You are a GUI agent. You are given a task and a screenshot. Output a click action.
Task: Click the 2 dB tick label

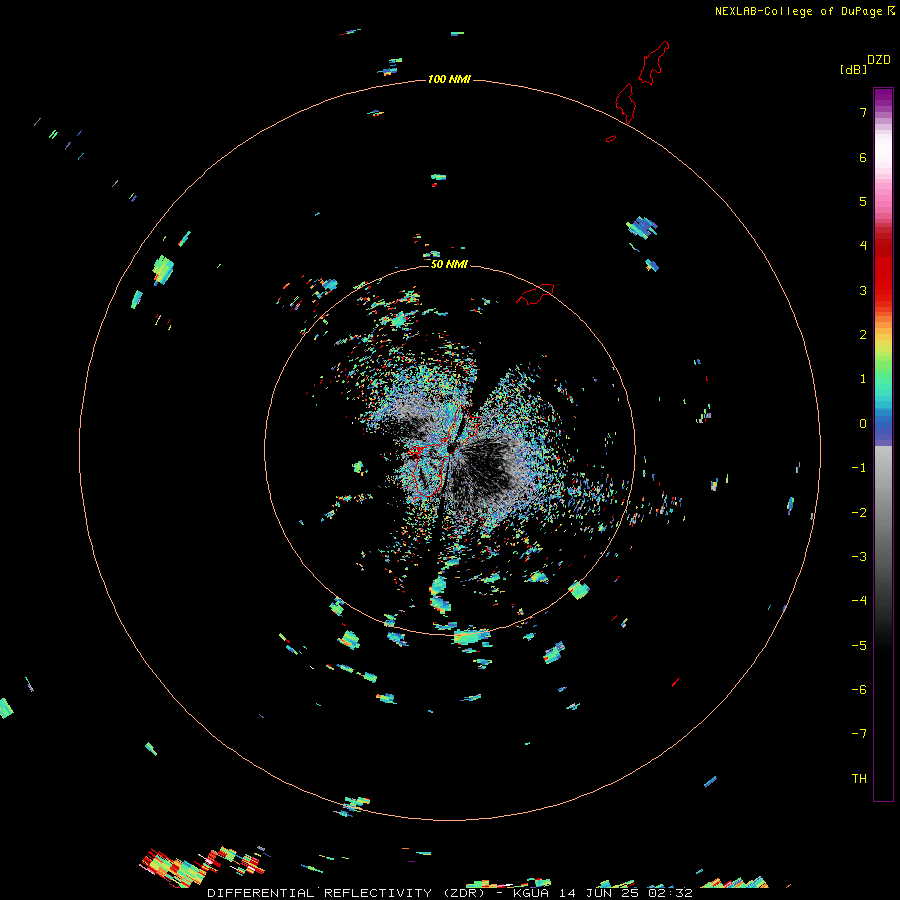point(863,335)
